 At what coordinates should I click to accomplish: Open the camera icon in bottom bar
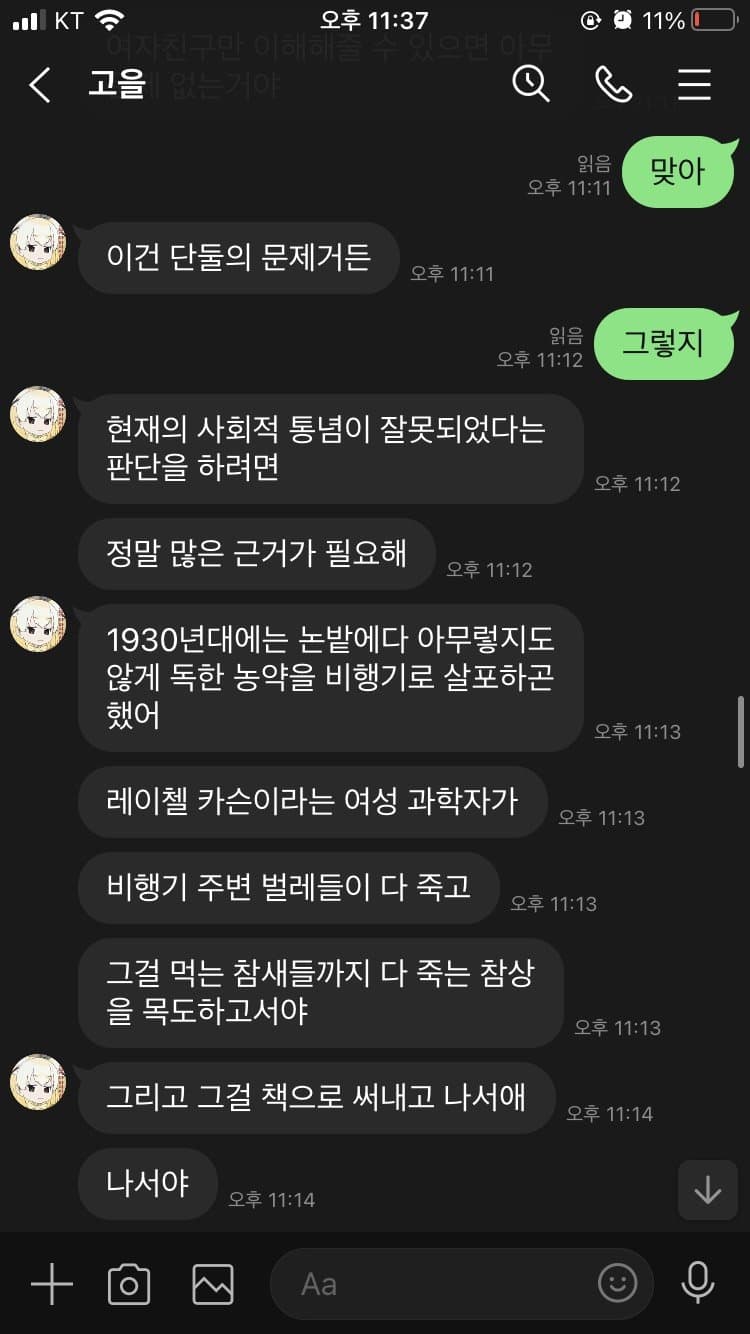[x=129, y=1284]
